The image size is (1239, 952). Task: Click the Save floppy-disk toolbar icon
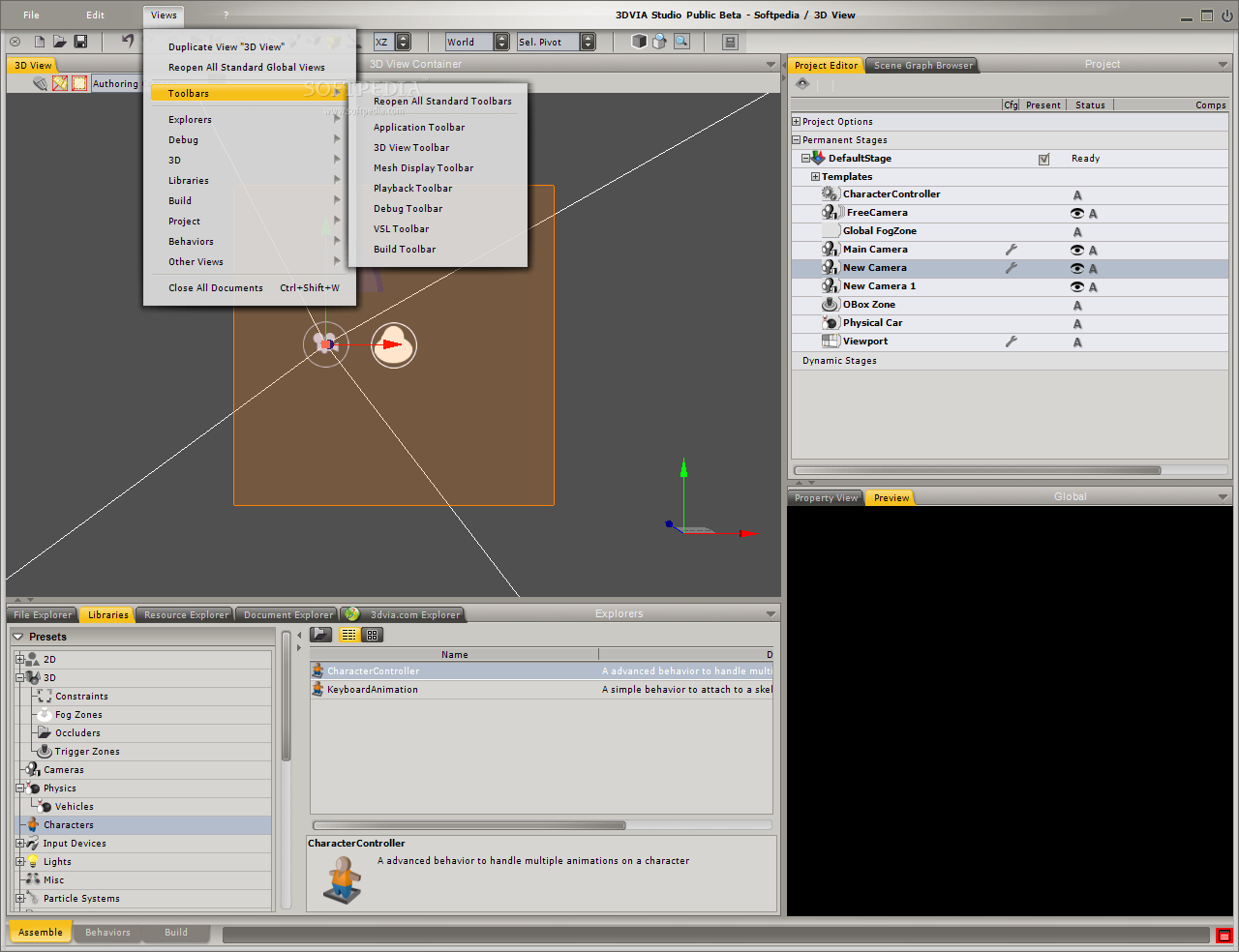coord(81,42)
